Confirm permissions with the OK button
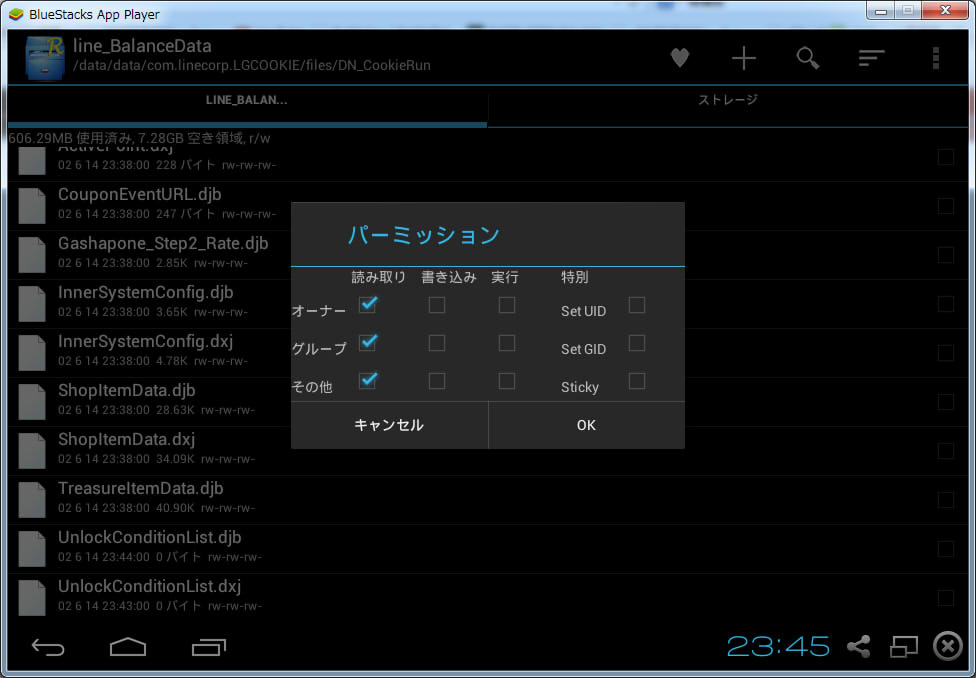This screenshot has width=976, height=678. 586,425
